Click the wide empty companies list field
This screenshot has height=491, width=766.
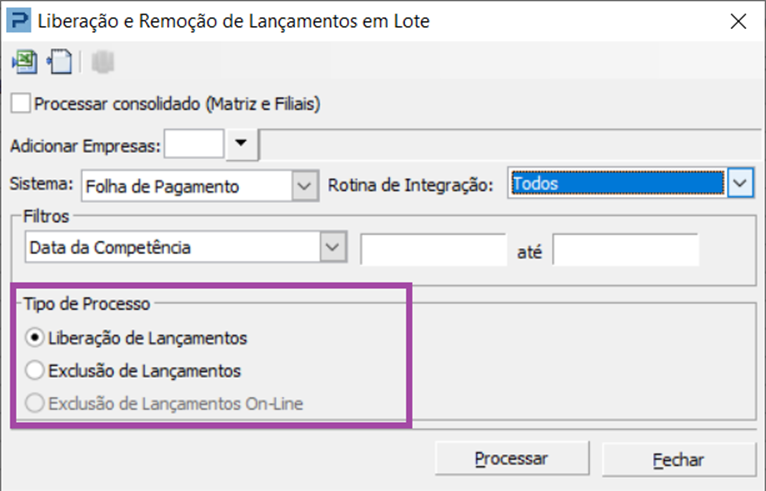(511, 144)
